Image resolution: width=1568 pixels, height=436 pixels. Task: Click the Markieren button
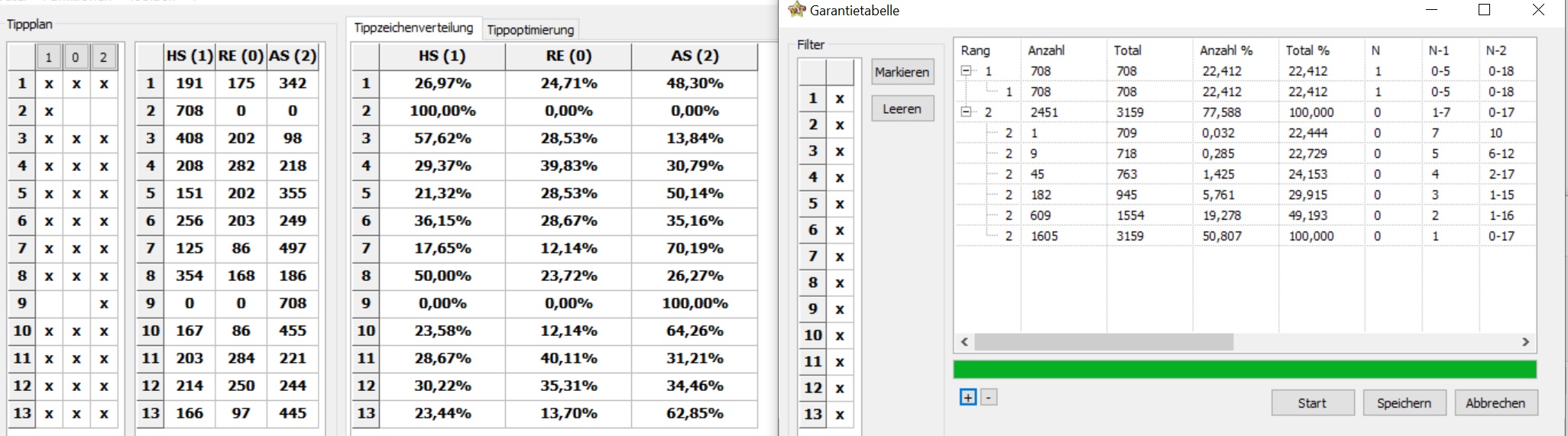(x=902, y=72)
